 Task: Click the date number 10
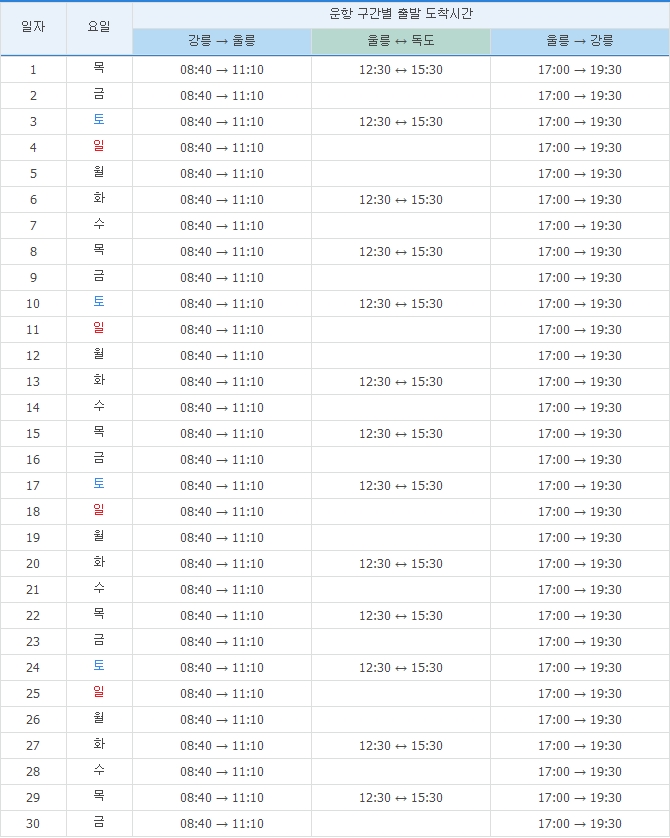(x=33, y=304)
